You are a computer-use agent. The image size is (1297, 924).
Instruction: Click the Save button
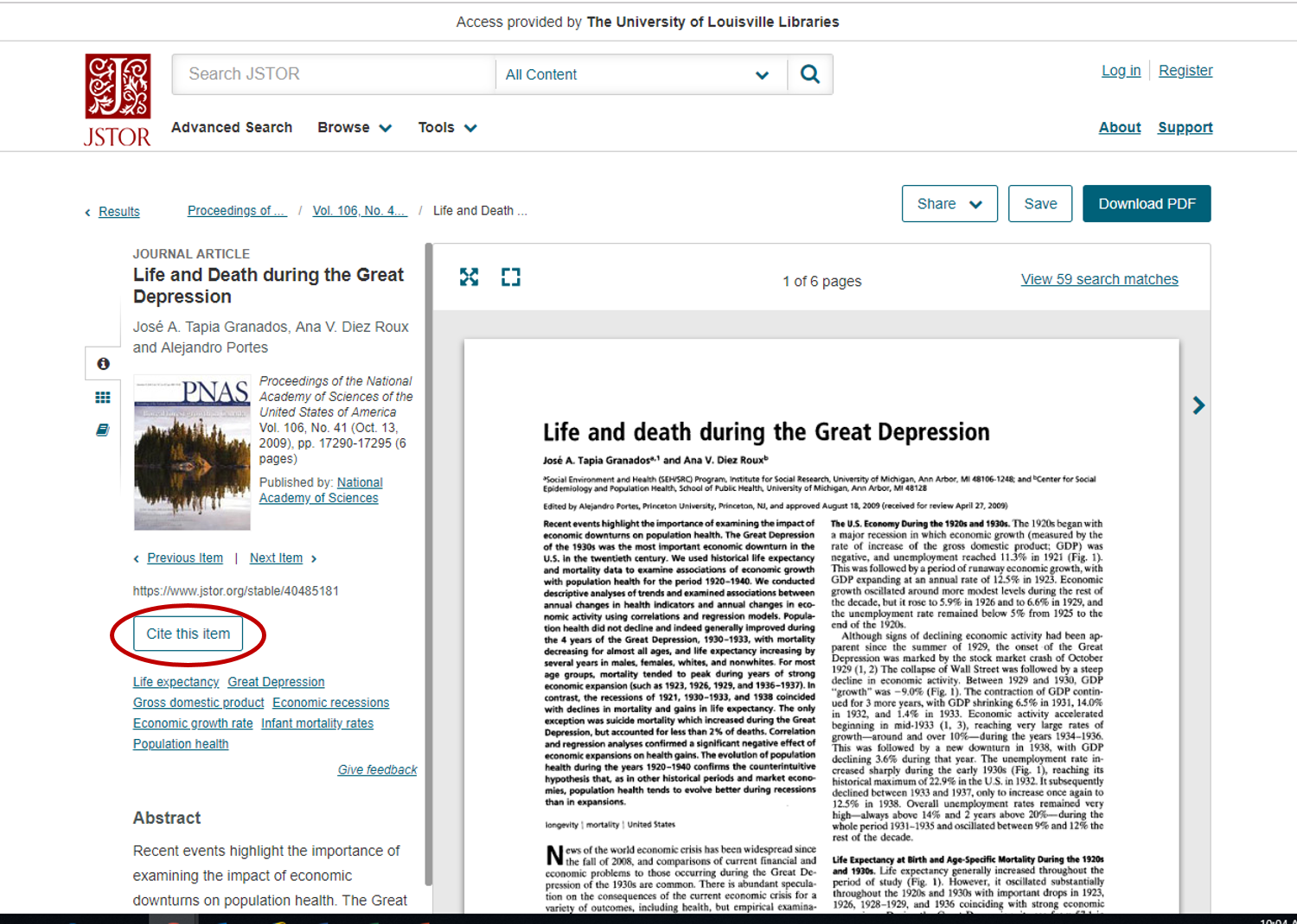tap(1040, 203)
